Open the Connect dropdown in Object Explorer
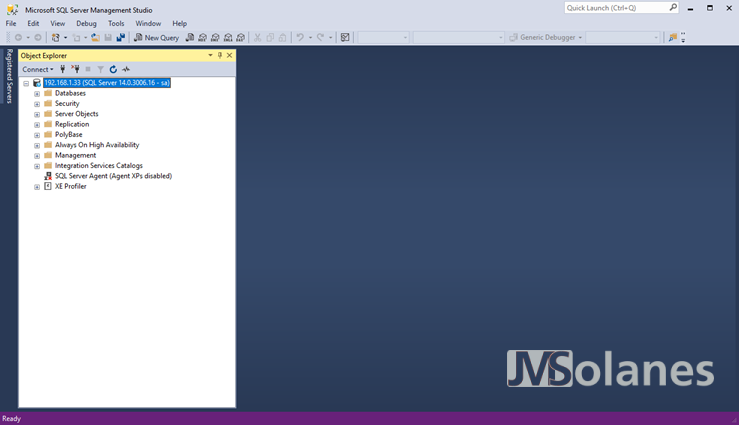 38,69
